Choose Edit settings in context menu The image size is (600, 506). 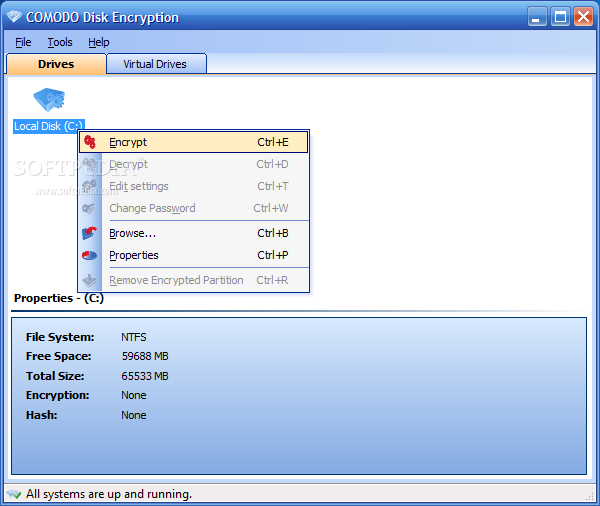[x=194, y=186]
